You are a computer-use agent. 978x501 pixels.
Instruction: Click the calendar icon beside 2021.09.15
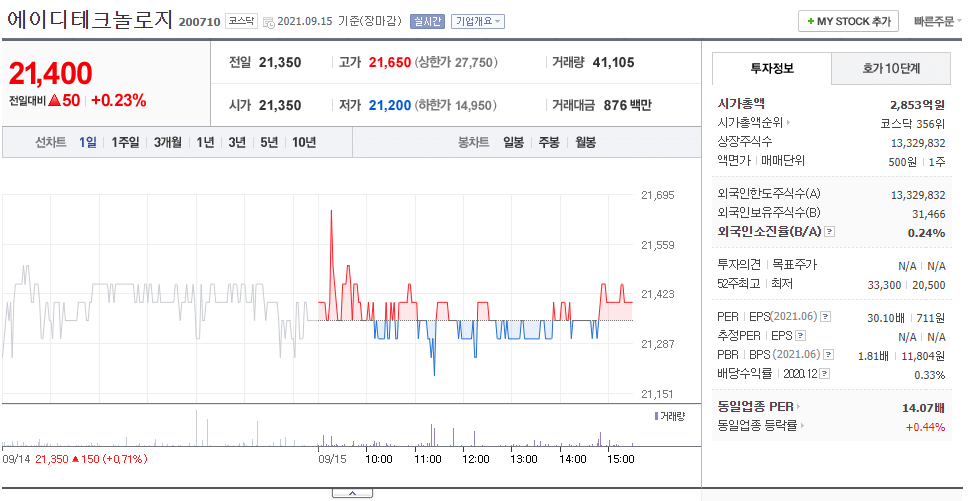tap(269, 22)
